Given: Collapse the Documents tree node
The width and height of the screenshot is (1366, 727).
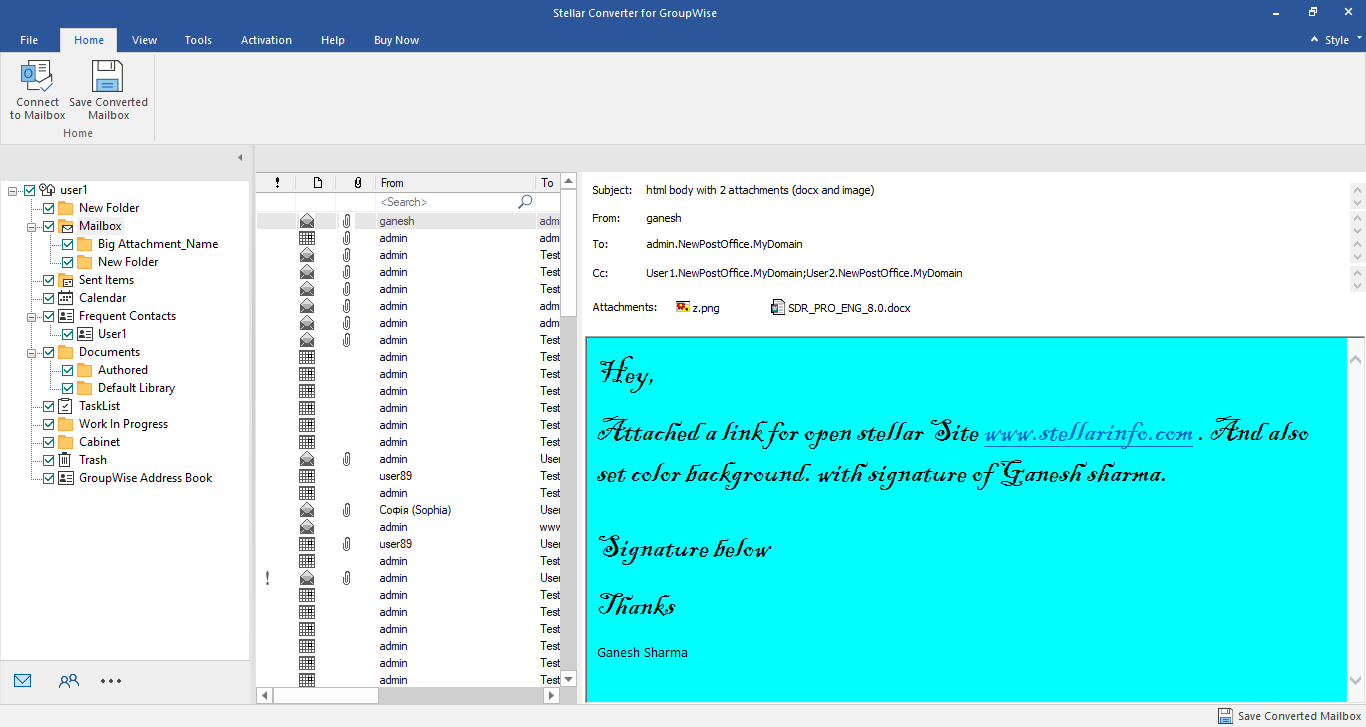Looking at the screenshot, I should pyautogui.click(x=32, y=352).
